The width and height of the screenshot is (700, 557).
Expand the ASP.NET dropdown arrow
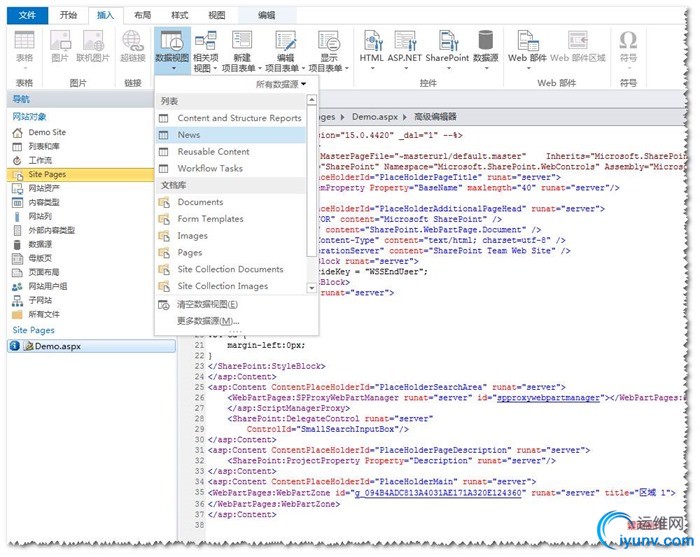(405, 69)
